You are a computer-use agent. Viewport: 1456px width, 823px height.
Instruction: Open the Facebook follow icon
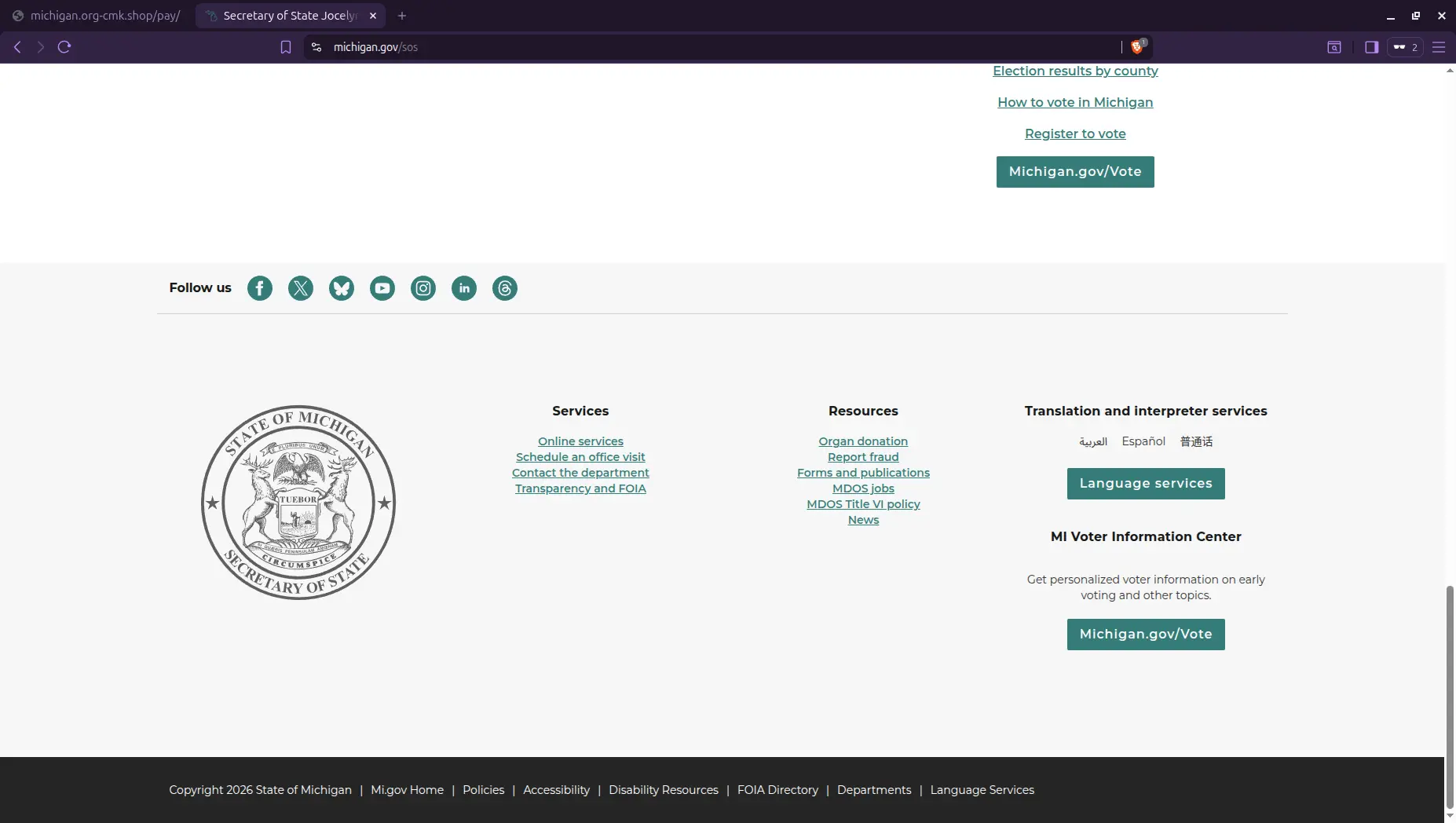click(x=260, y=288)
